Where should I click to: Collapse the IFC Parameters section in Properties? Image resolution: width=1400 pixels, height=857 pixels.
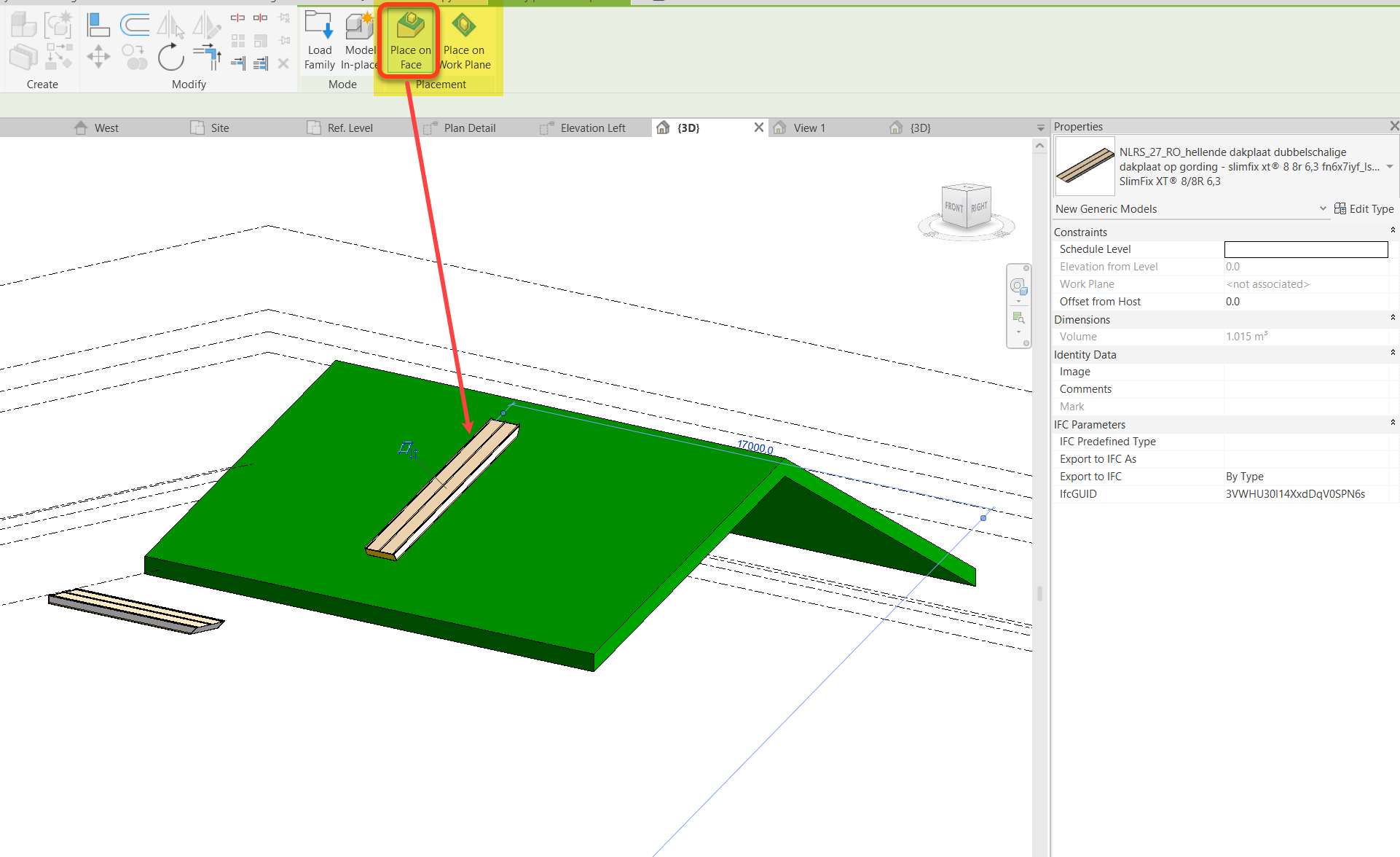click(1392, 424)
